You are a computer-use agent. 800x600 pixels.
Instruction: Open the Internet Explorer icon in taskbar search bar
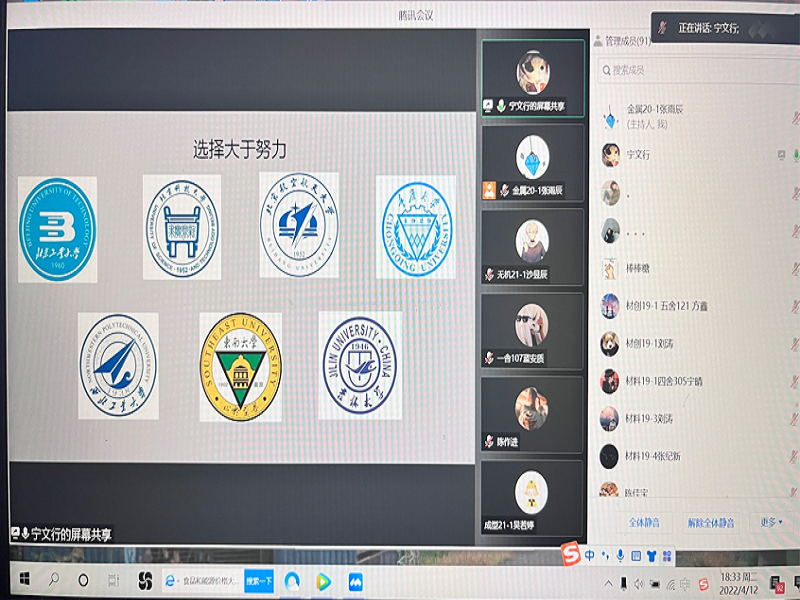pyautogui.click(x=170, y=581)
